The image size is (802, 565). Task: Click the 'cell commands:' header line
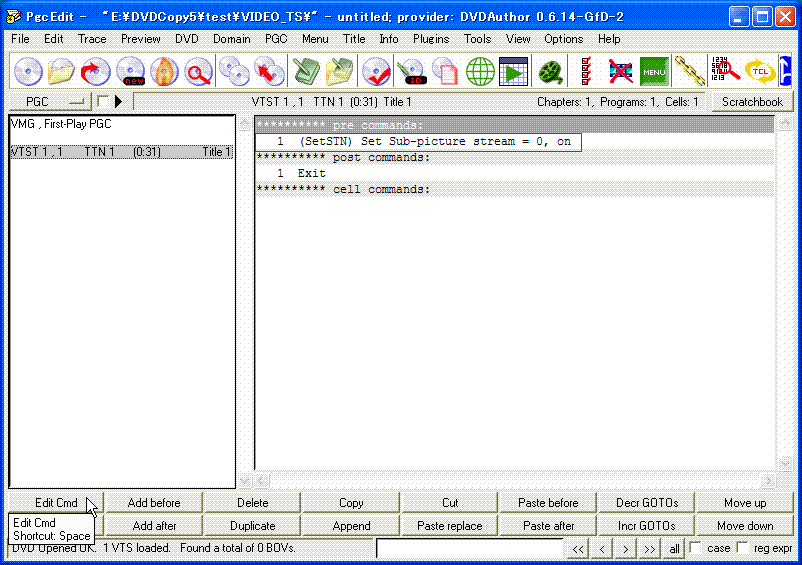(515, 190)
